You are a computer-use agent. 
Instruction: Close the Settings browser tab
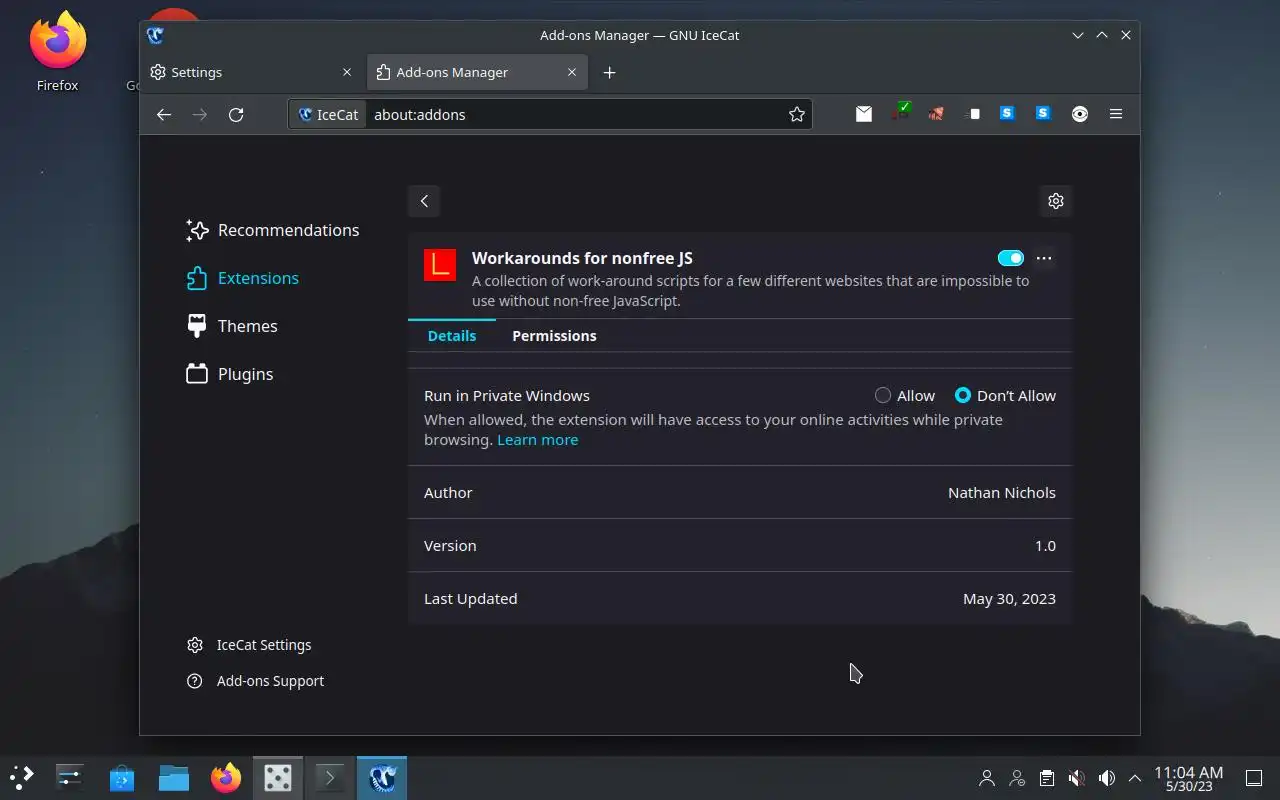pyautogui.click(x=347, y=72)
